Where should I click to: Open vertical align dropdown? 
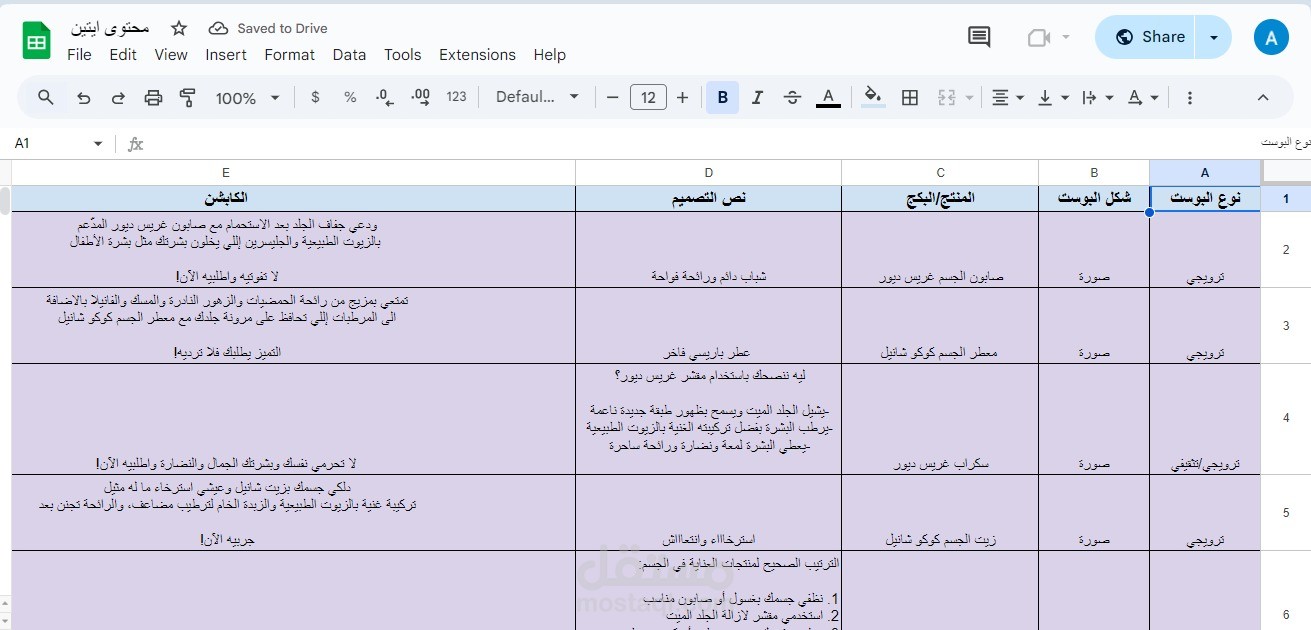[x=1053, y=97]
